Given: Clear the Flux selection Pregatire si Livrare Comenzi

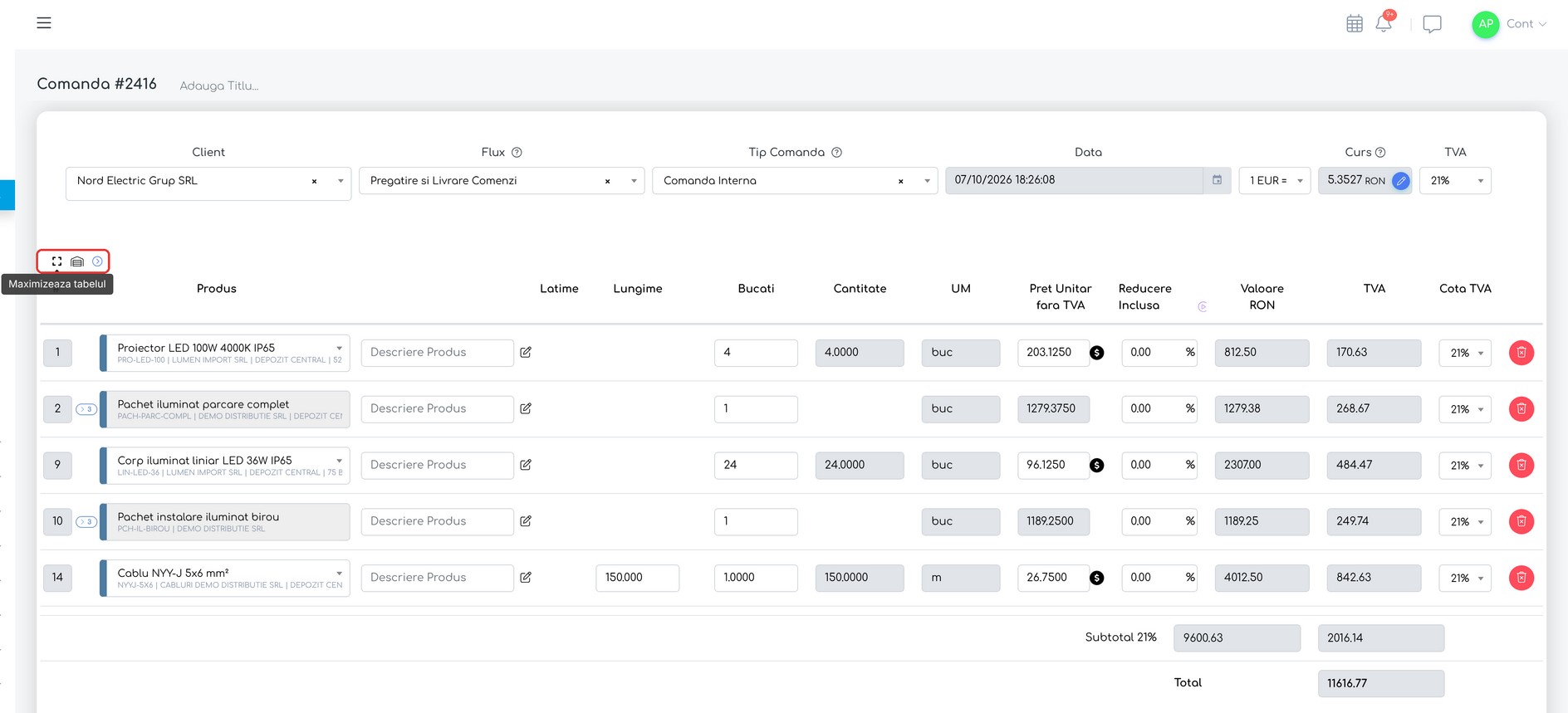Looking at the screenshot, I should tap(607, 181).
